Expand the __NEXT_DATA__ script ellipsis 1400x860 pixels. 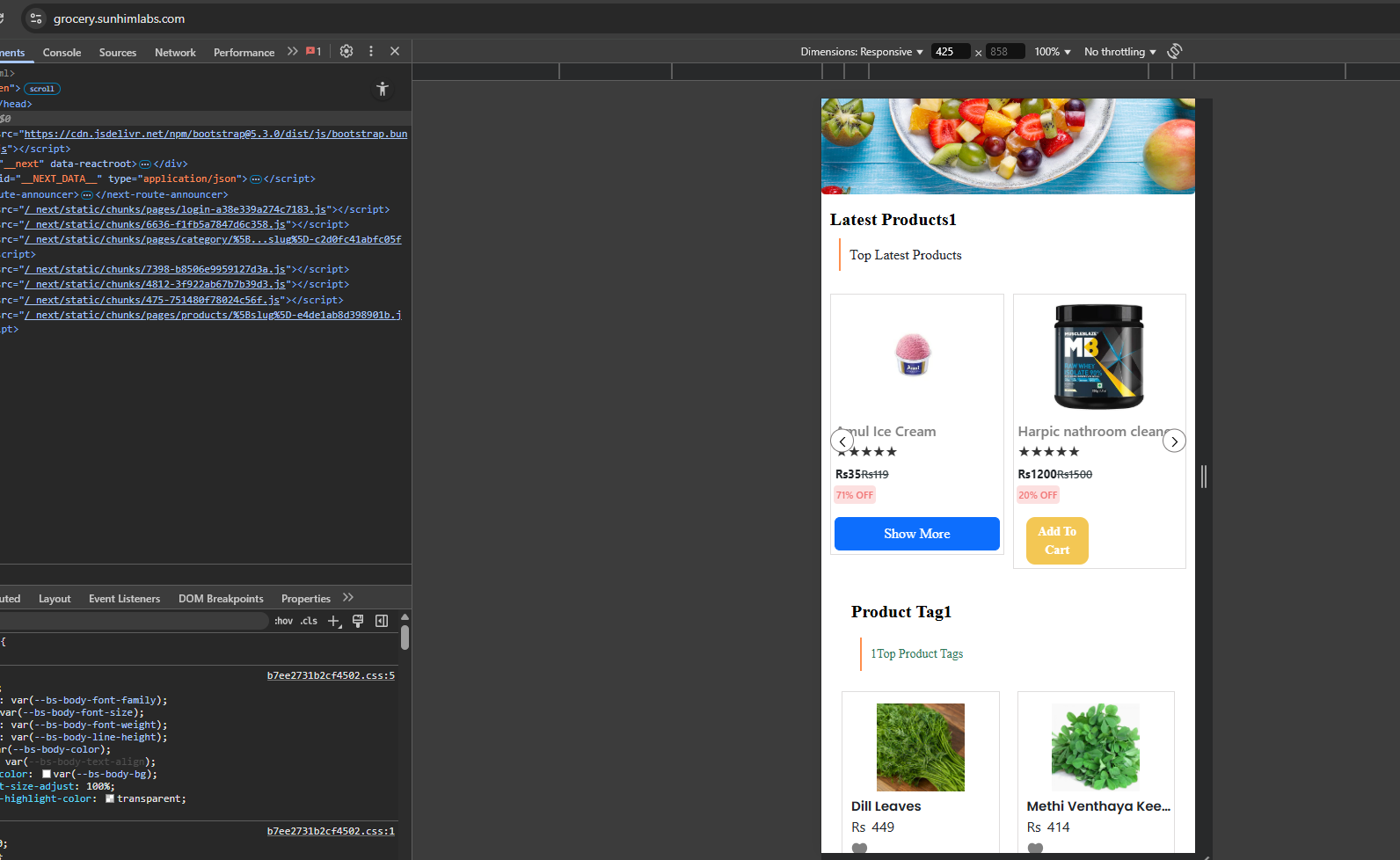(x=256, y=179)
